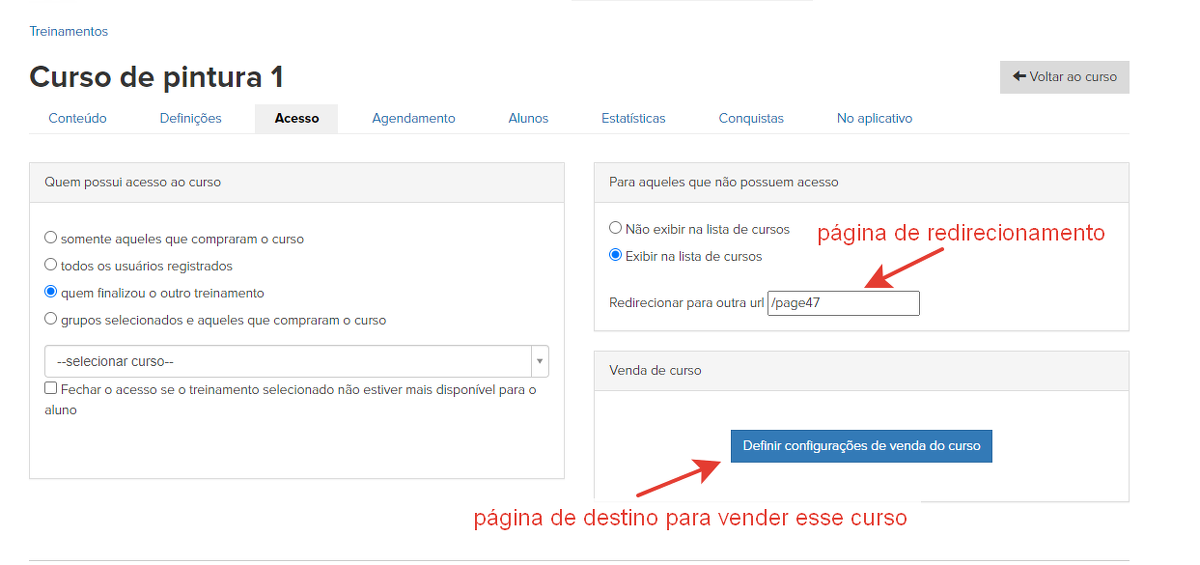Enable 'Fechar o acesso se o treinamento' checkbox
This screenshot has height=565, width=1200.
point(51,389)
